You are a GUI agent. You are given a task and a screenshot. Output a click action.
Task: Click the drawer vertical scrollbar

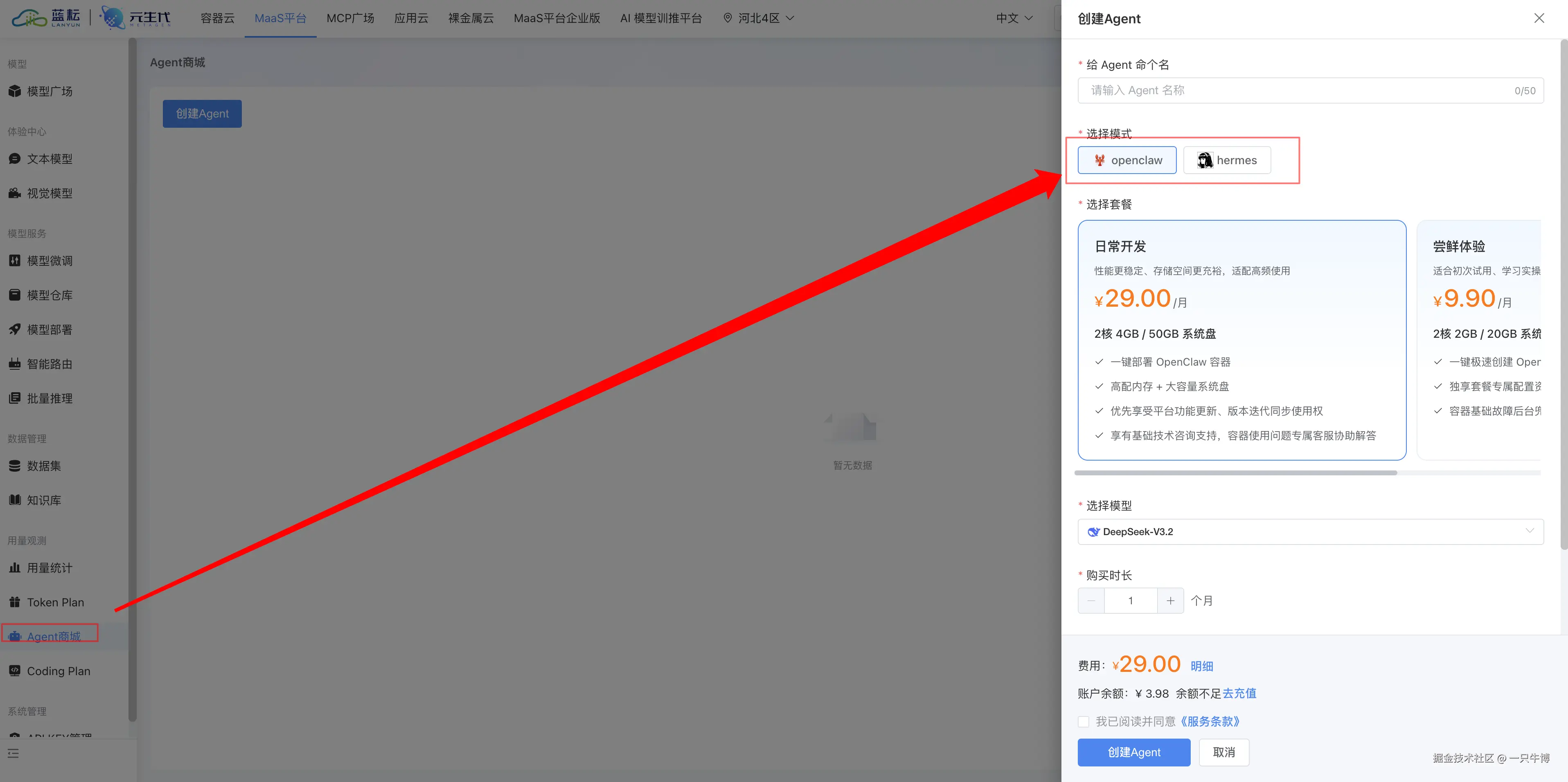pos(1564,294)
